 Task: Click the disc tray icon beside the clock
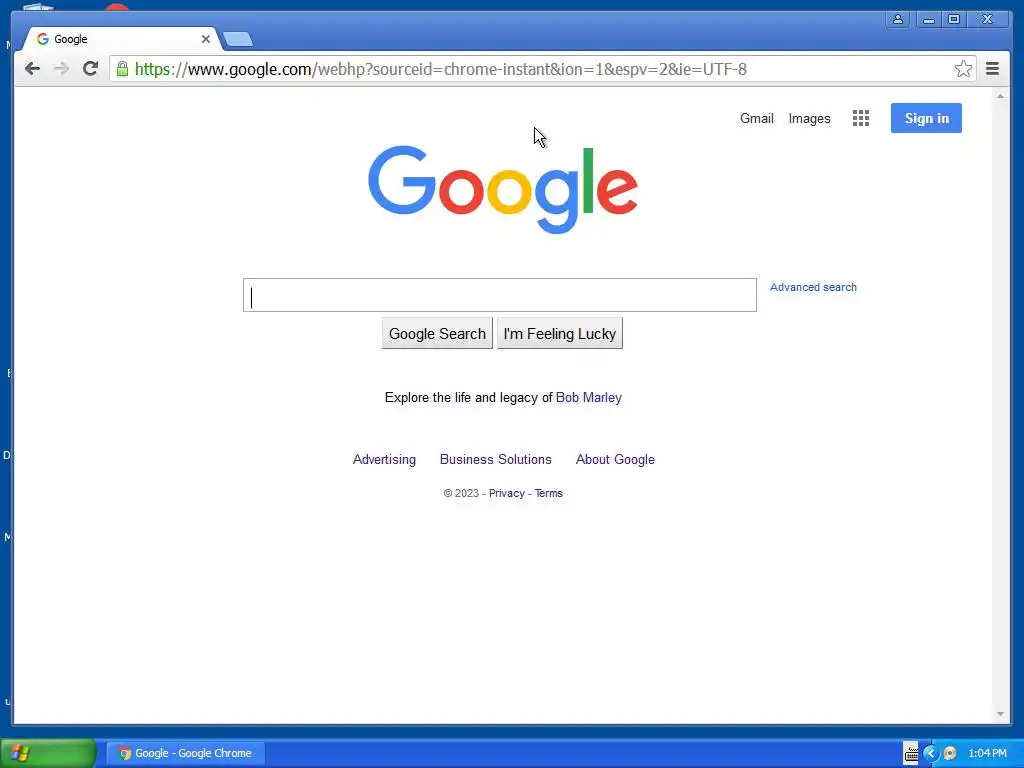(950, 753)
